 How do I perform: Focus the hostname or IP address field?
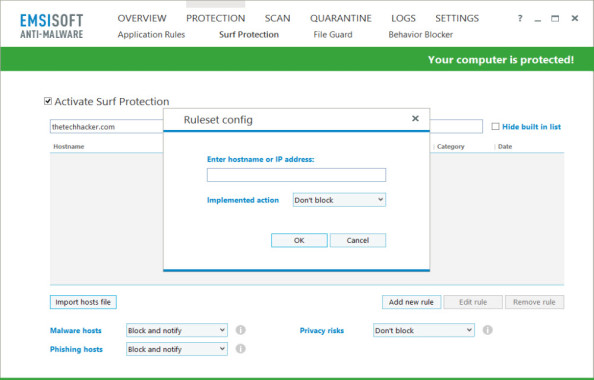296,175
